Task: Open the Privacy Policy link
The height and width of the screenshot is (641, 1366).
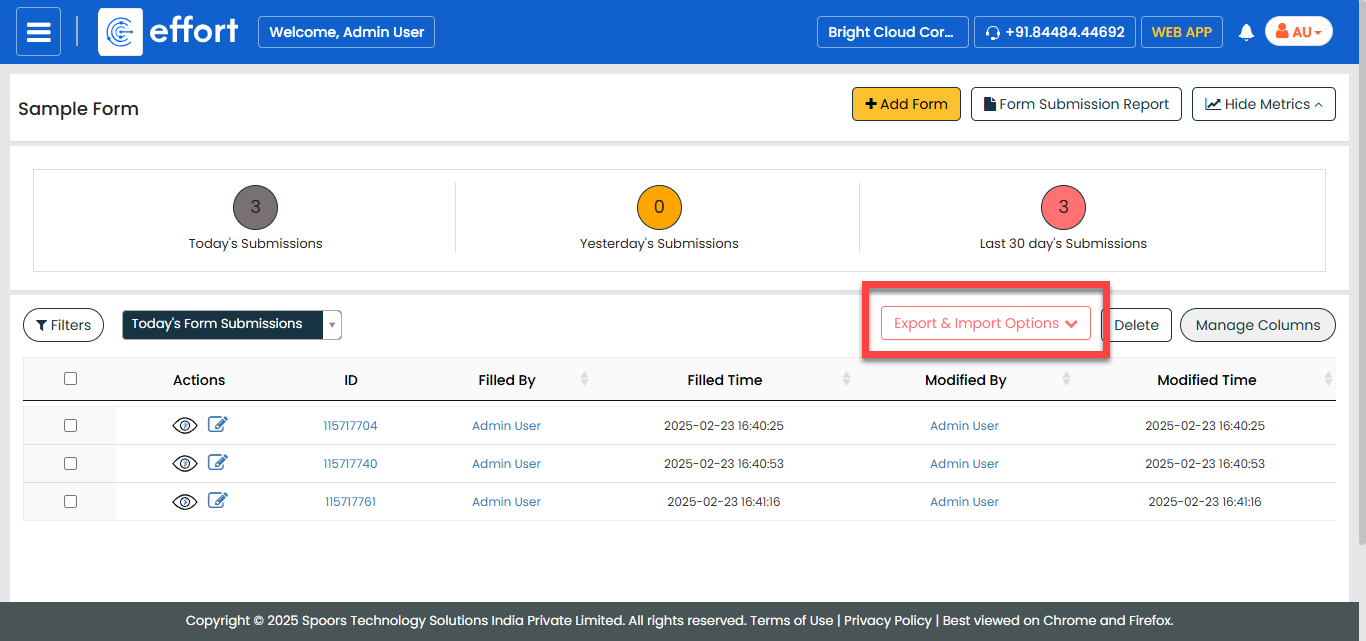Action: [887, 620]
